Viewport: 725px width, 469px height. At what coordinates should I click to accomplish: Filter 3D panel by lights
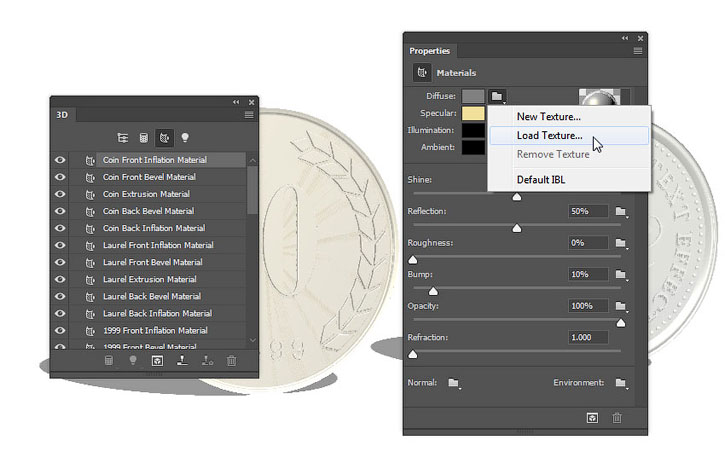(185, 138)
